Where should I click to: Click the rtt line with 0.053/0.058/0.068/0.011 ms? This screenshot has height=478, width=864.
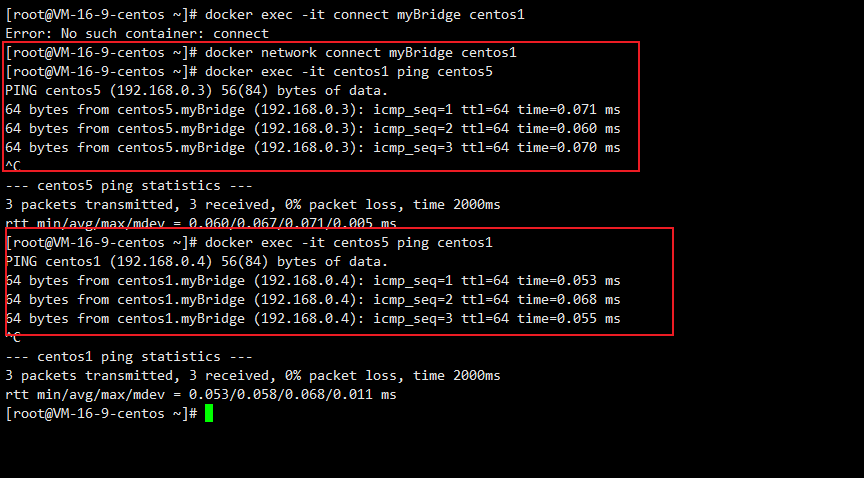point(200,394)
